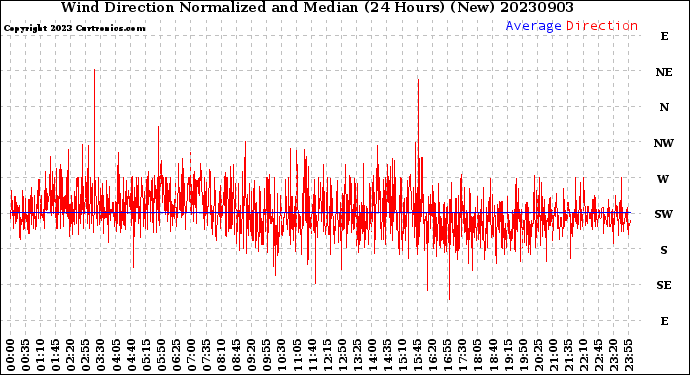Click the 19:50 time axis label
The height and width of the screenshot is (375, 690).
(523, 355)
